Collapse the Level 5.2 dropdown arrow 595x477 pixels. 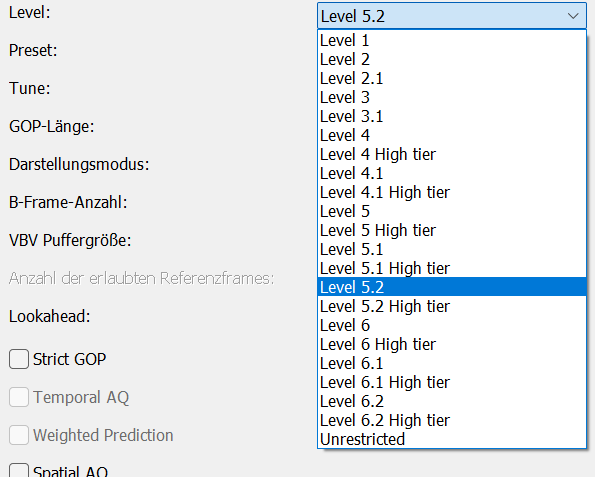coord(573,16)
